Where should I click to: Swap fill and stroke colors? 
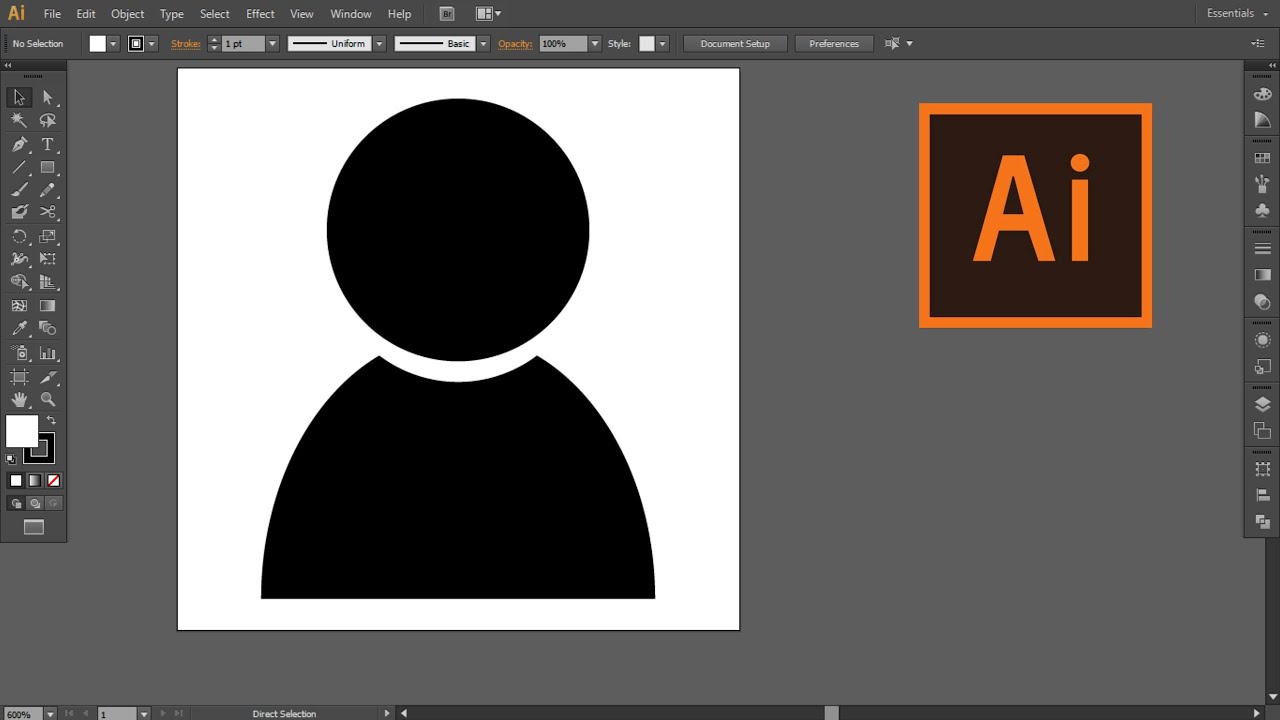pyautogui.click(x=52, y=420)
